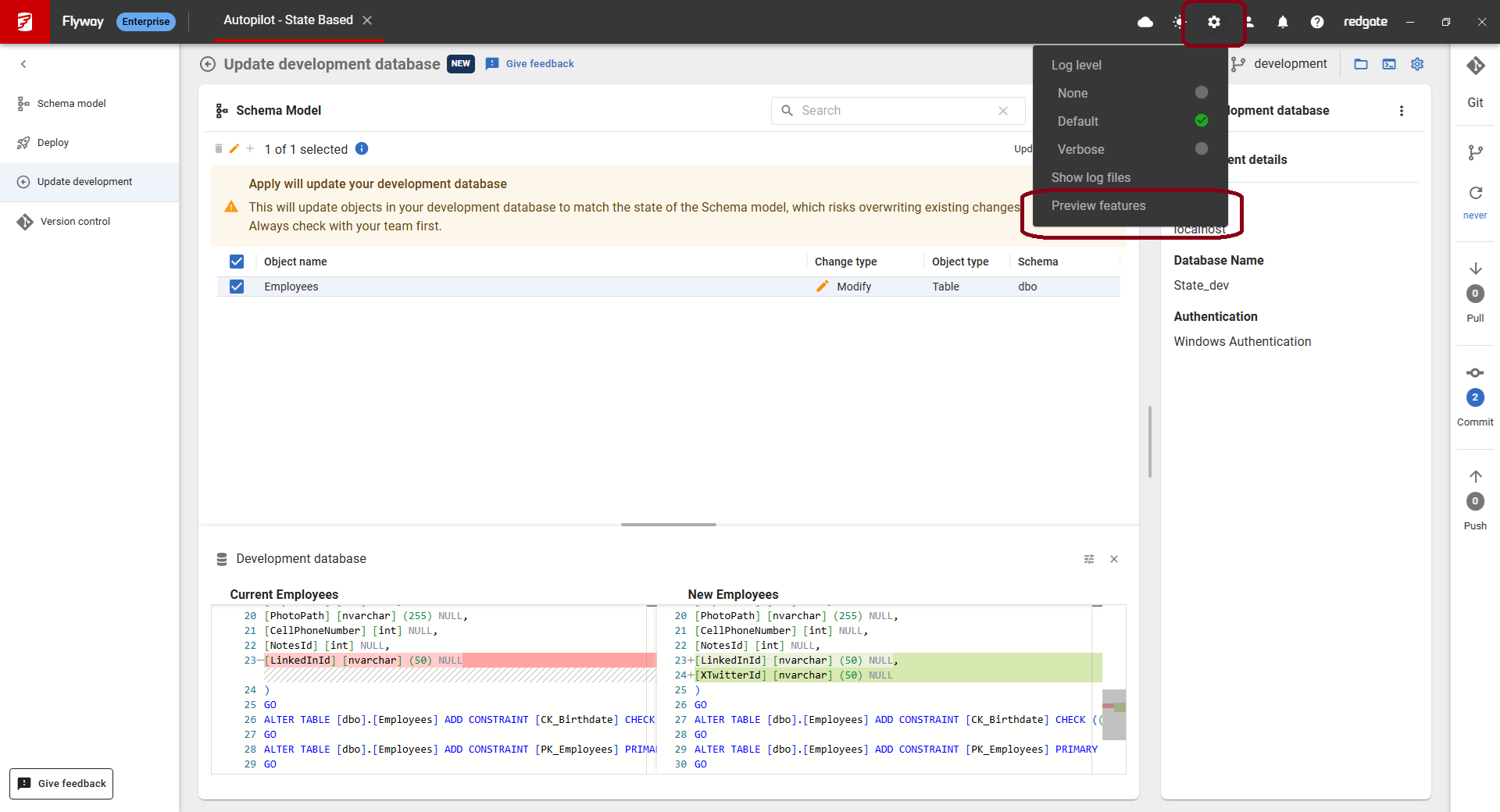The width and height of the screenshot is (1500, 812).
Task: Select the None log level radio button
Action: [x=1201, y=93]
